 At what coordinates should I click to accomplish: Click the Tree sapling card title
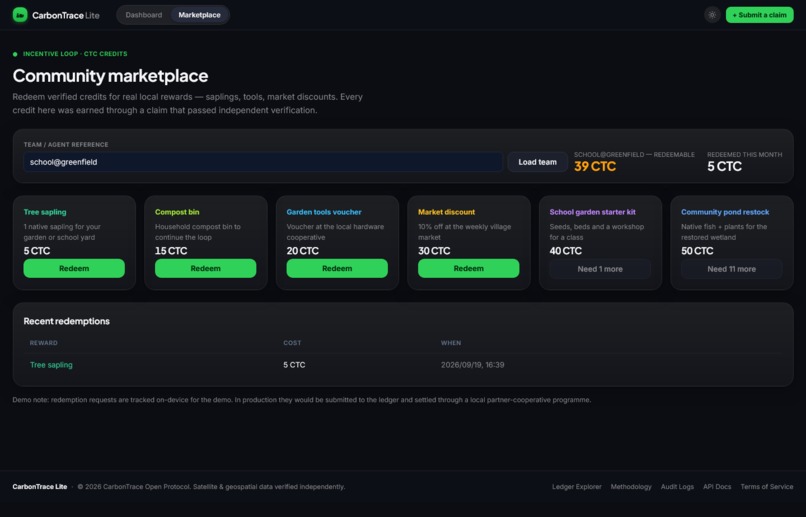point(45,212)
